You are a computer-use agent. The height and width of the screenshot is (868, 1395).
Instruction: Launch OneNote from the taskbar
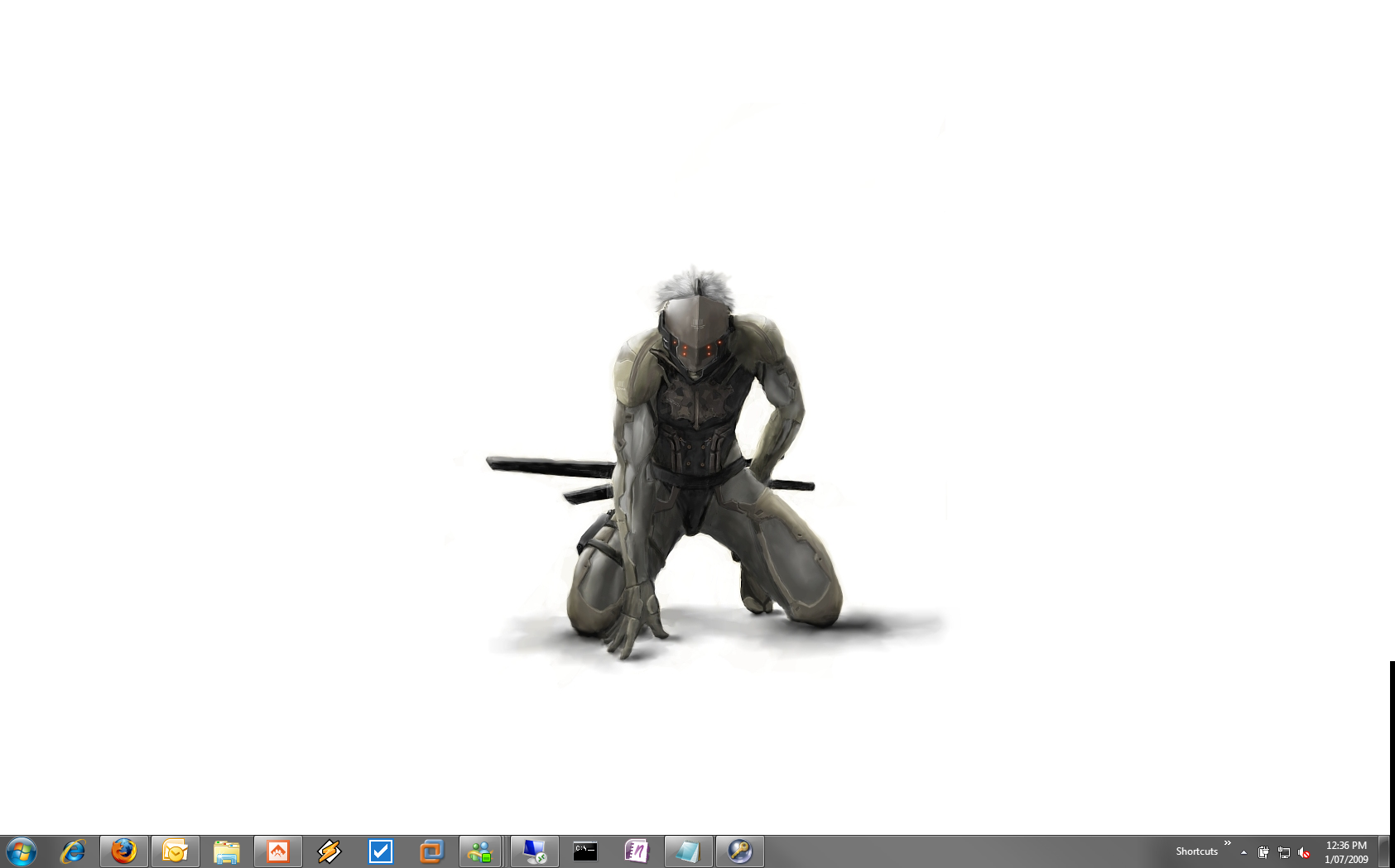pos(637,851)
